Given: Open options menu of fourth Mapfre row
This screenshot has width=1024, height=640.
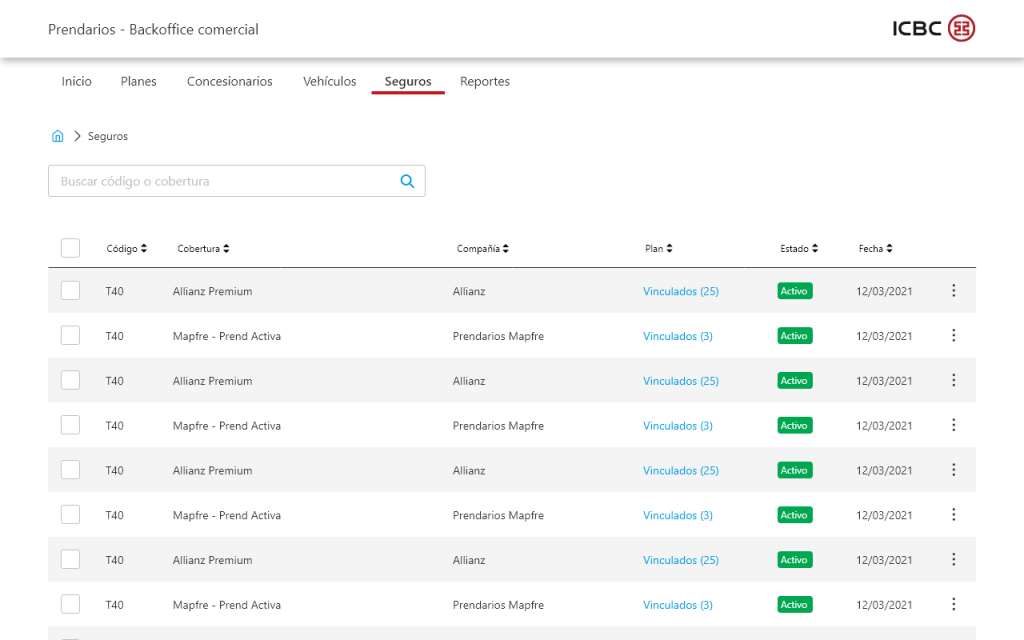Looking at the screenshot, I should (x=953, y=604).
